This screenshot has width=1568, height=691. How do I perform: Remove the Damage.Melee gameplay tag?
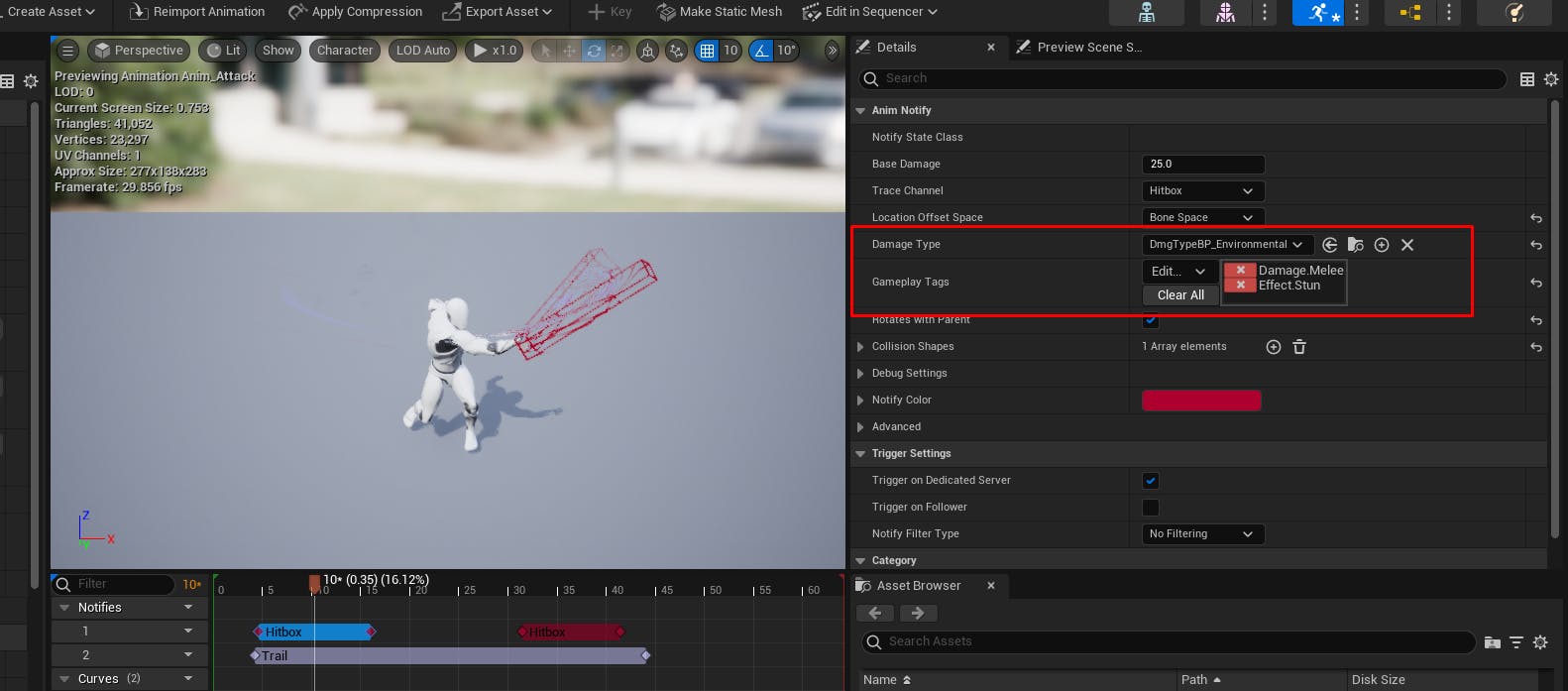[x=1240, y=270]
